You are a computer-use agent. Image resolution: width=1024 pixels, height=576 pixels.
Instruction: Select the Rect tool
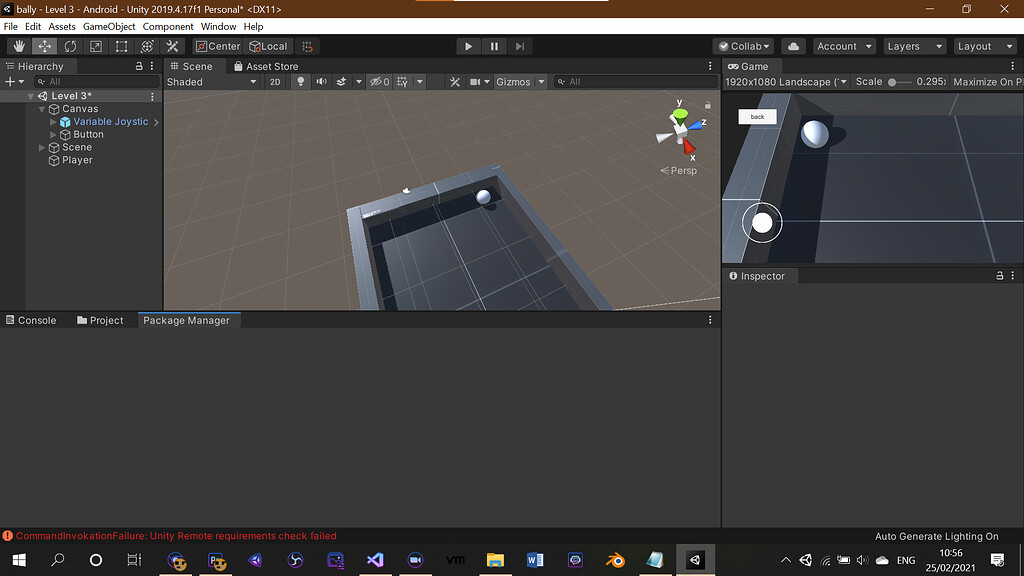[121, 46]
